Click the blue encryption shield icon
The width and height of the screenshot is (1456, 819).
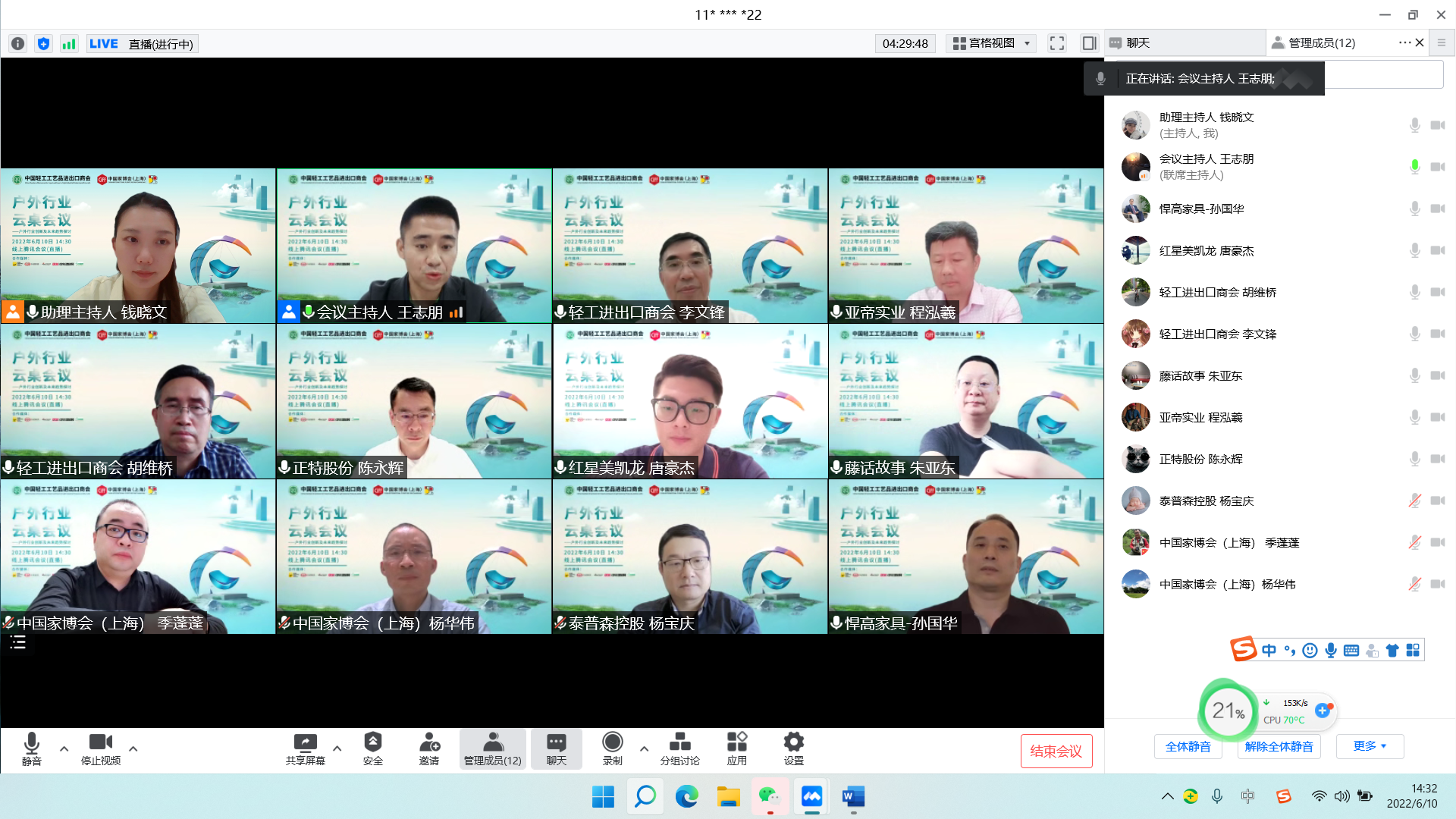pyautogui.click(x=43, y=43)
